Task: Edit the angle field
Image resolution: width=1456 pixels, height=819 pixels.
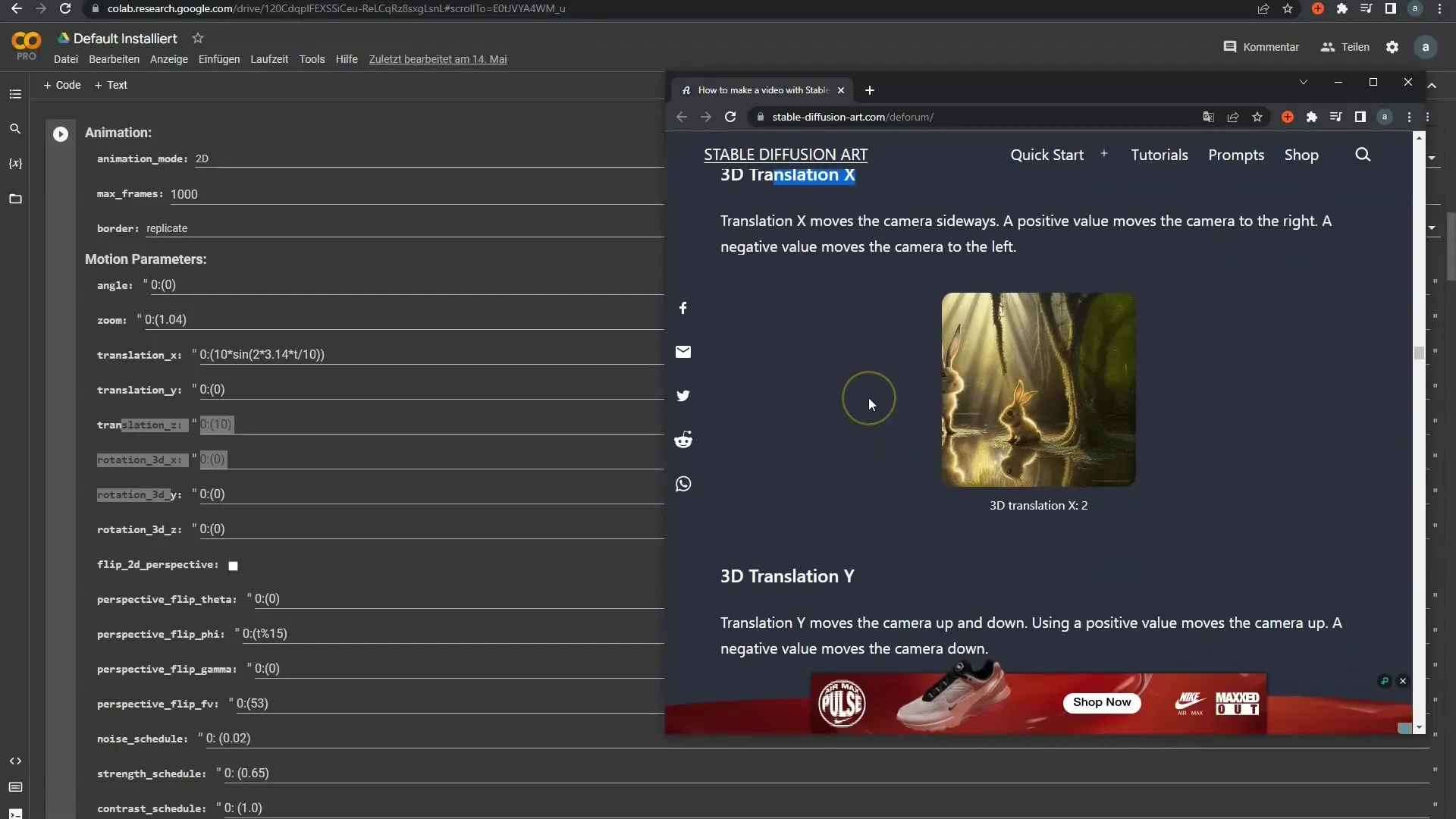Action: pyautogui.click(x=407, y=285)
